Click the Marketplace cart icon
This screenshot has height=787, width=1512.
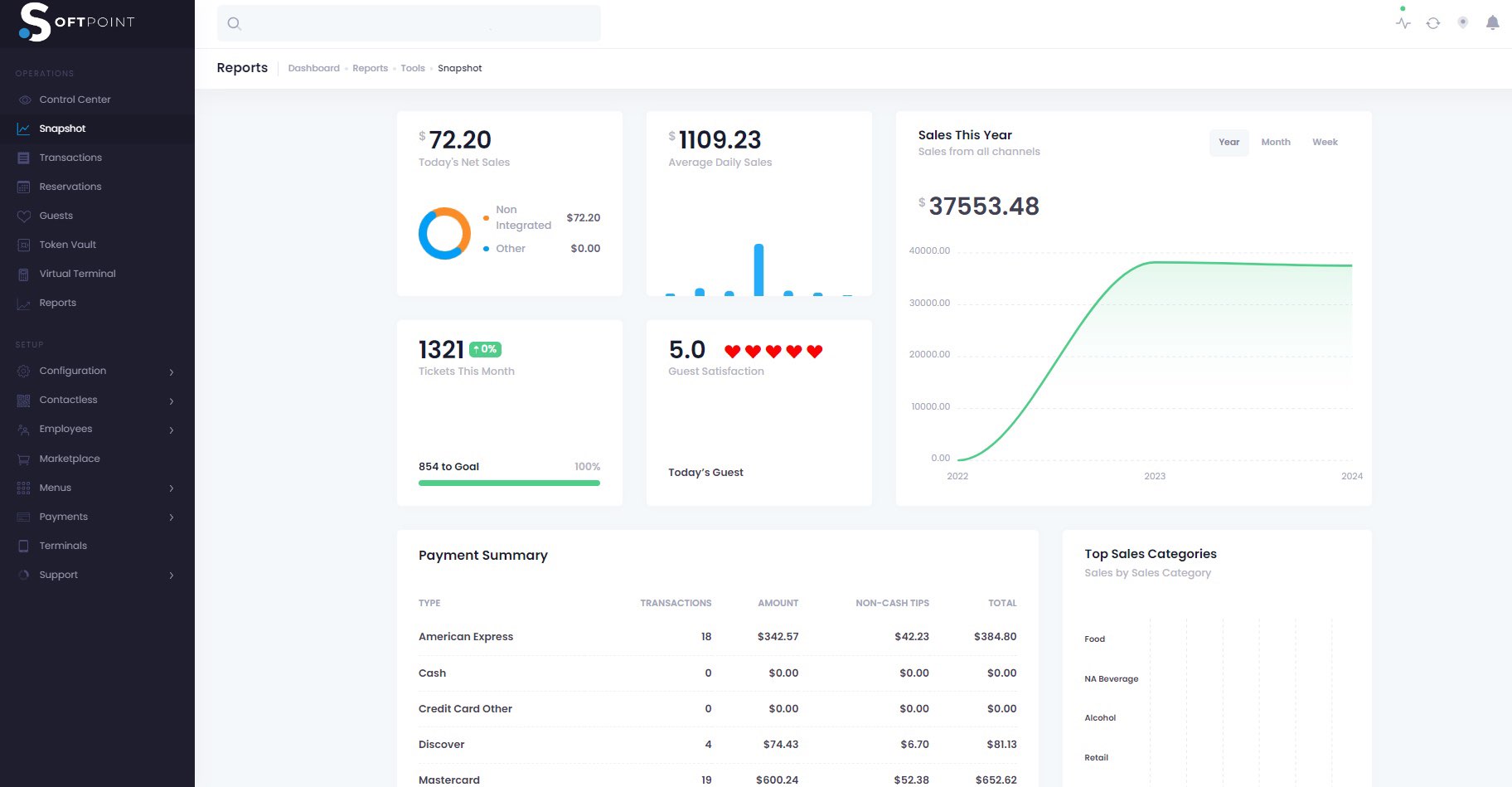tap(24, 459)
